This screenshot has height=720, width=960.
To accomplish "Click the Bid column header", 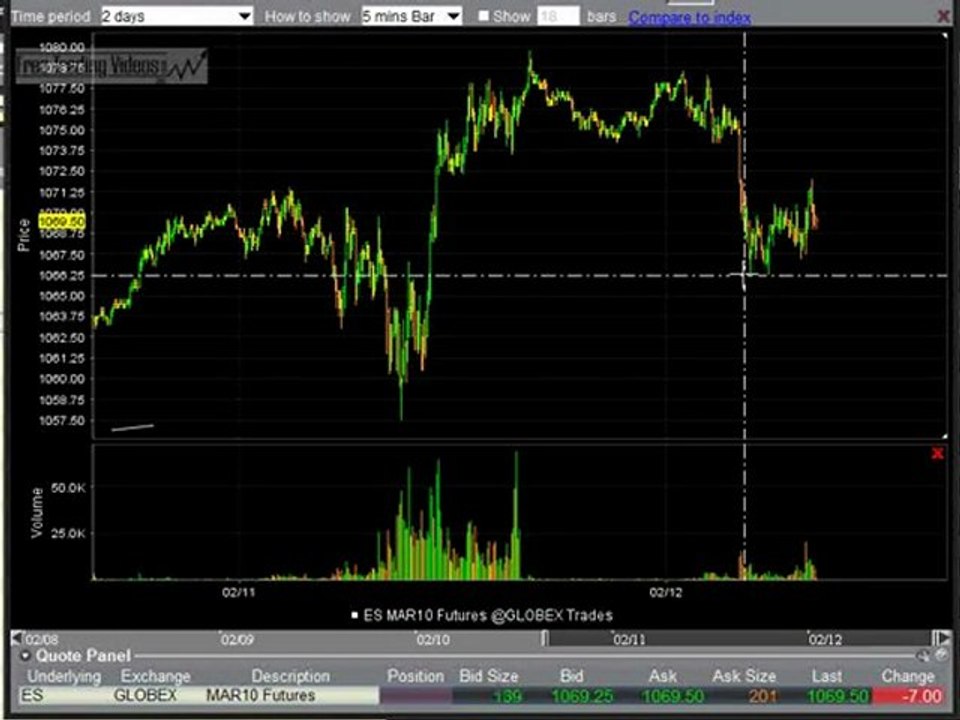I will point(571,677).
